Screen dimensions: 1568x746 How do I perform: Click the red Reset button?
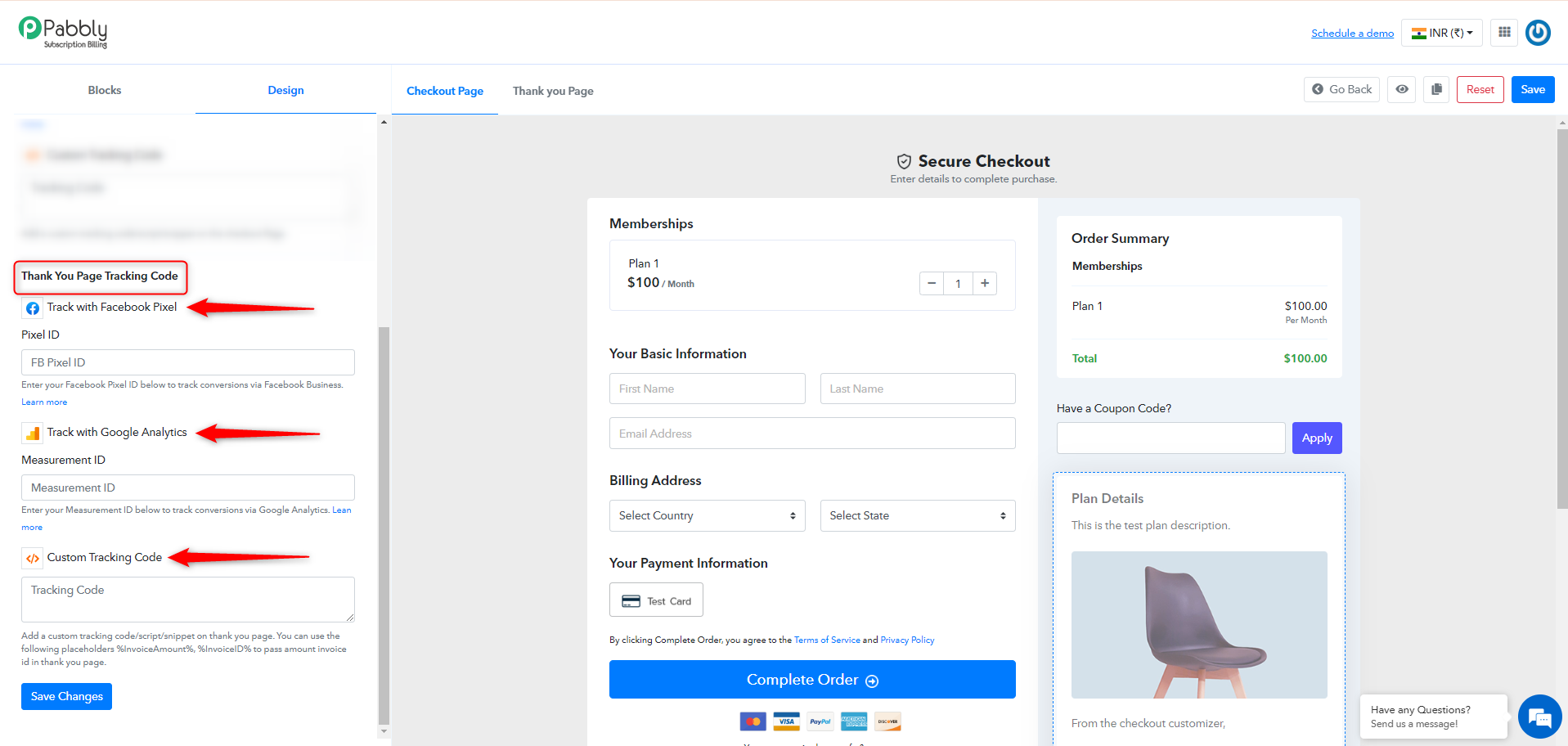(x=1480, y=89)
